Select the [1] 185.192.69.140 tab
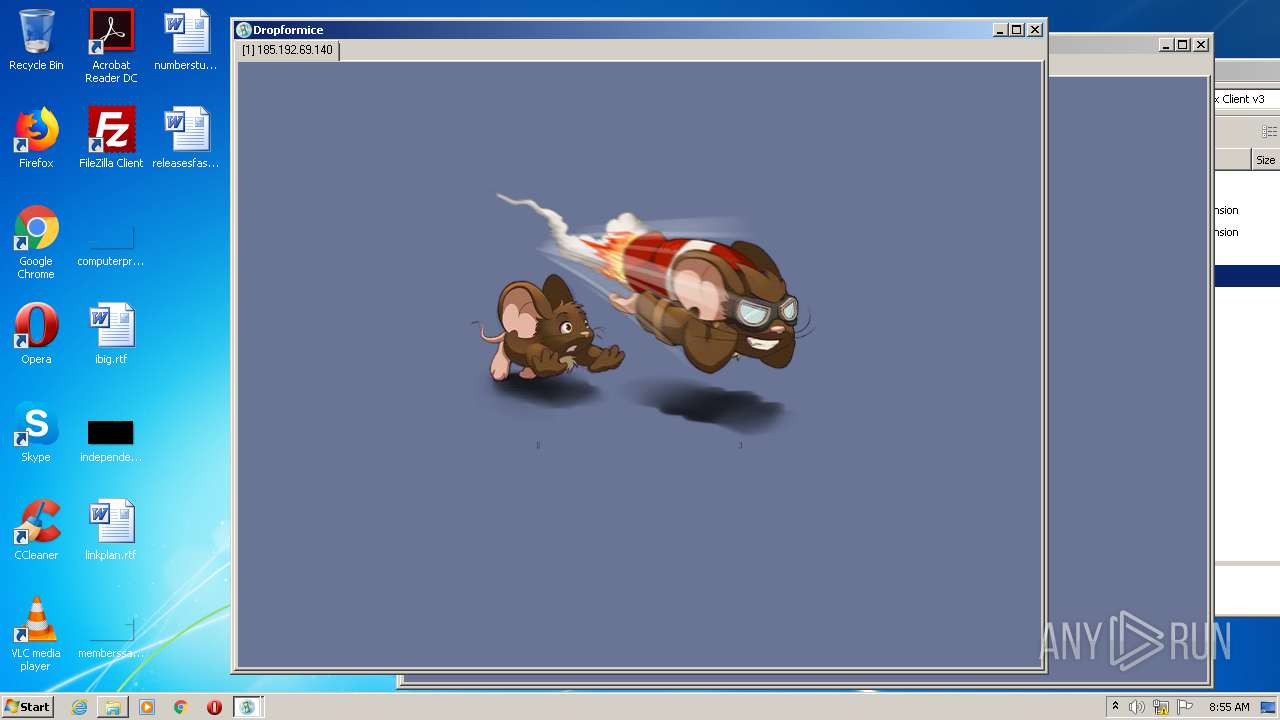The image size is (1280, 720). coord(288,50)
